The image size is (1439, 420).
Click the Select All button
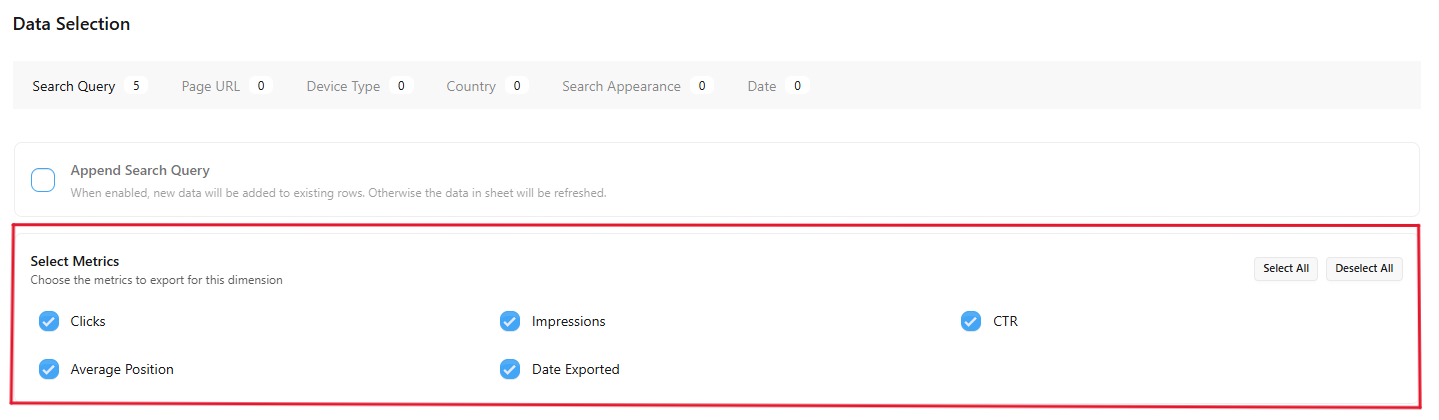coord(1286,269)
